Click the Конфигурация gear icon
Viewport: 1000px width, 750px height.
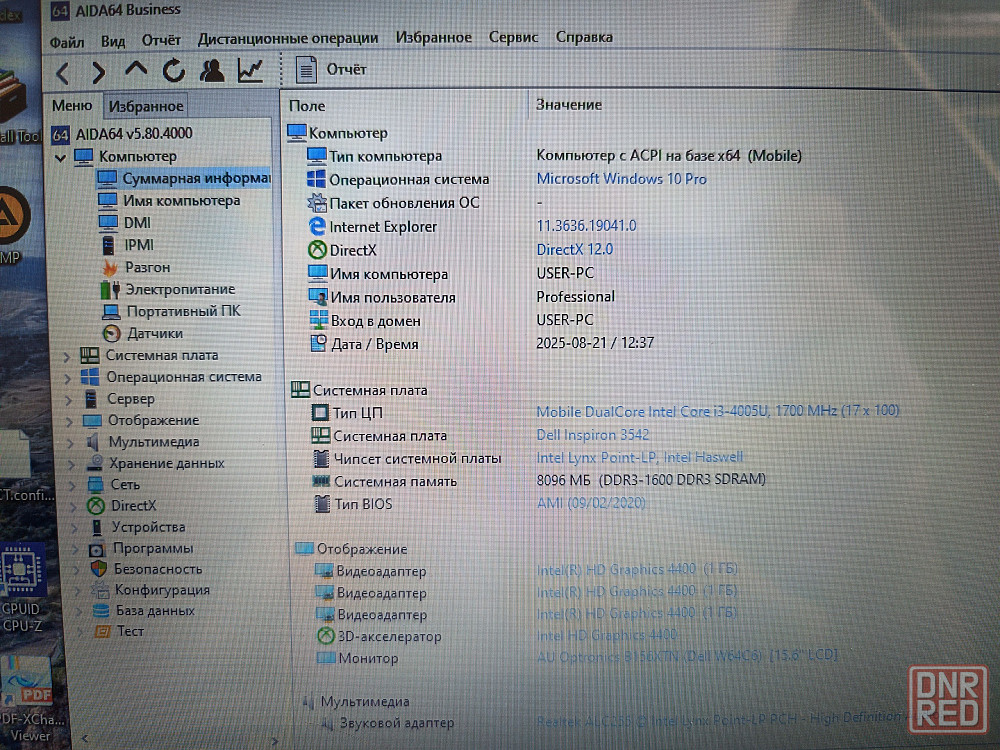pos(100,590)
